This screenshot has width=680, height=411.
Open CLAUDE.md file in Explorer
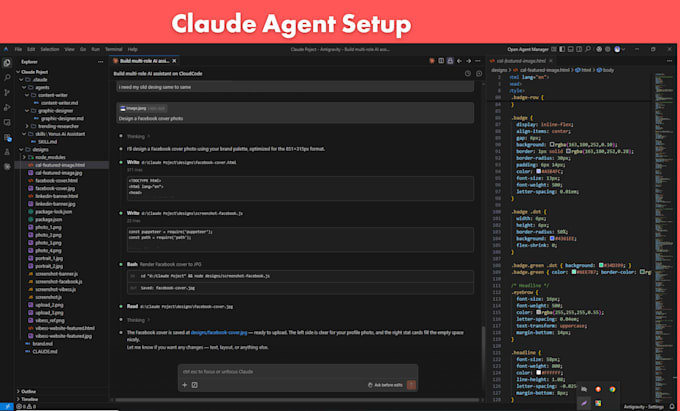point(45,352)
